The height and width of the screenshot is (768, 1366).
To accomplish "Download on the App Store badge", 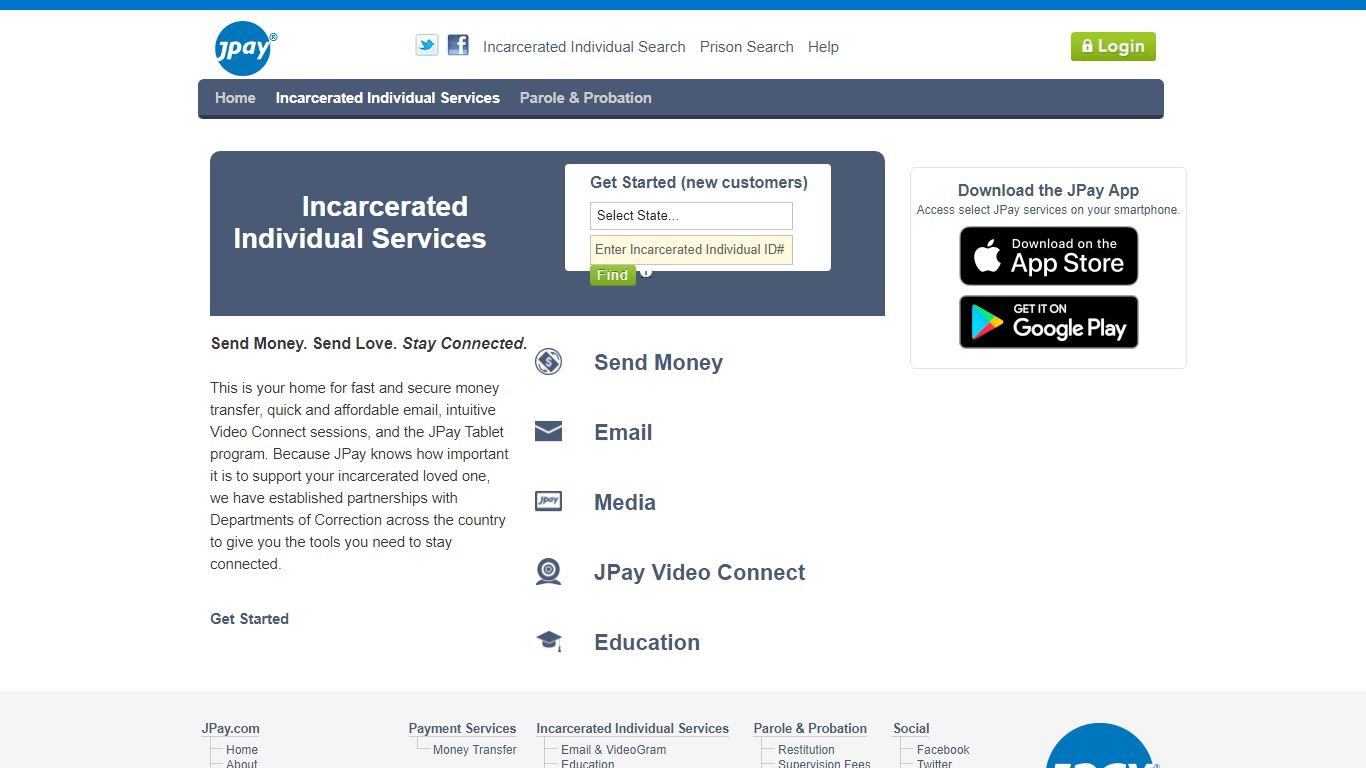I will pos(1048,256).
